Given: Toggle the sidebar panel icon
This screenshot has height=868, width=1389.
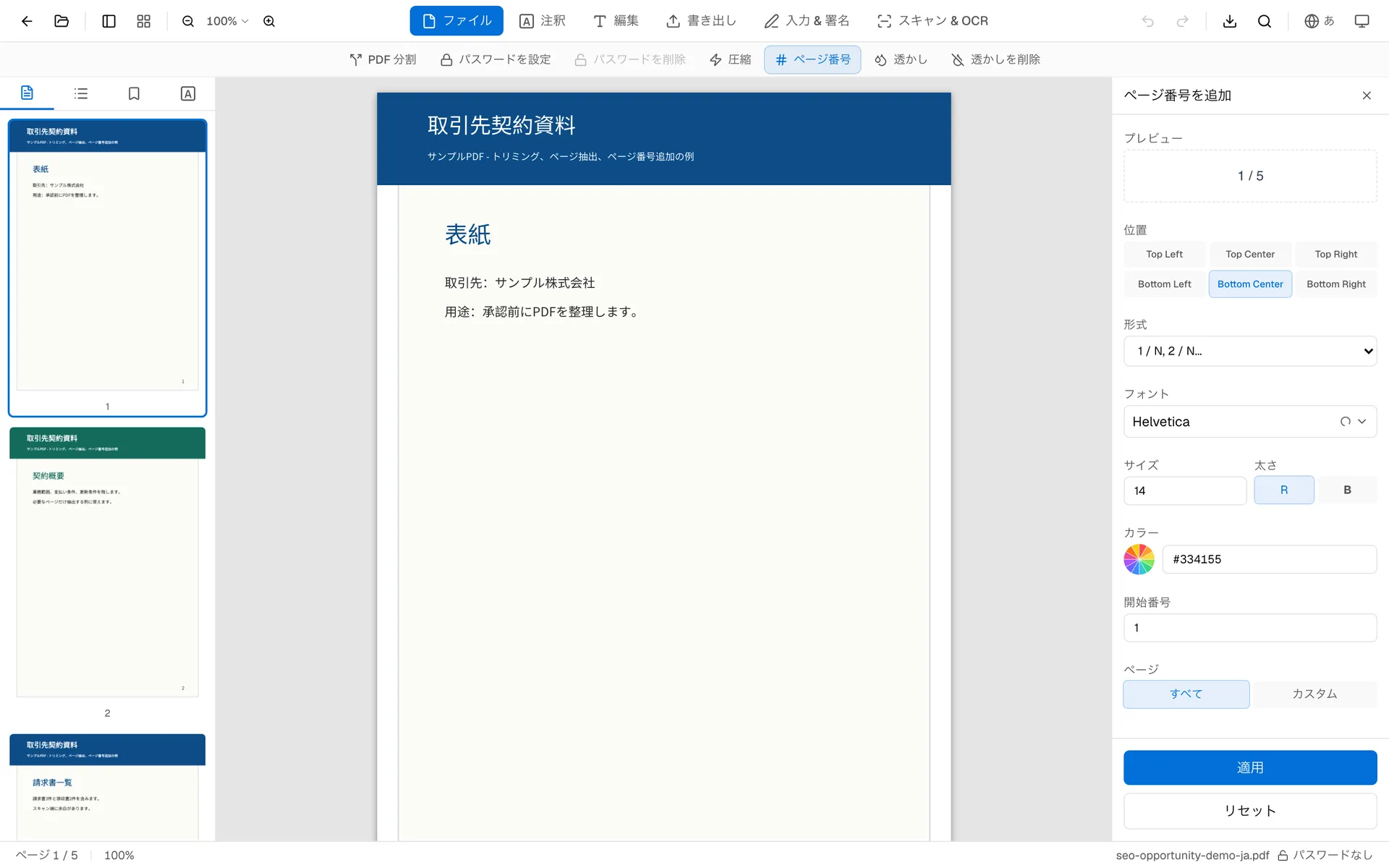Looking at the screenshot, I should (x=109, y=21).
